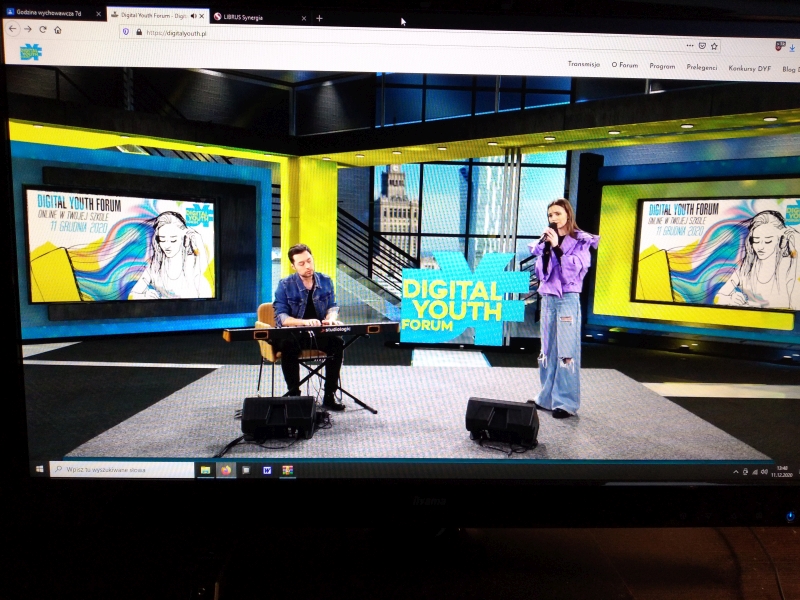Viewport: 800px width, 600px height.
Task: Navigate to the Prelegenci page
Action: click(701, 67)
